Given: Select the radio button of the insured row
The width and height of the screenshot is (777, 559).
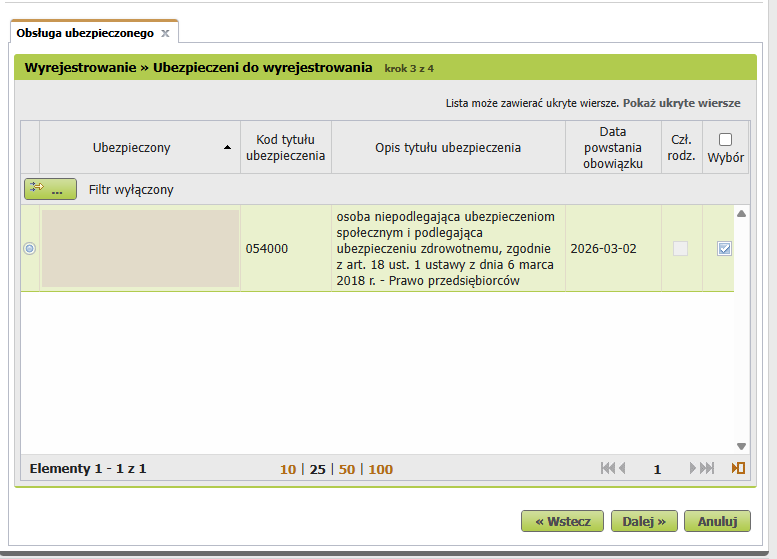Looking at the screenshot, I should pyautogui.click(x=30, y=248).
